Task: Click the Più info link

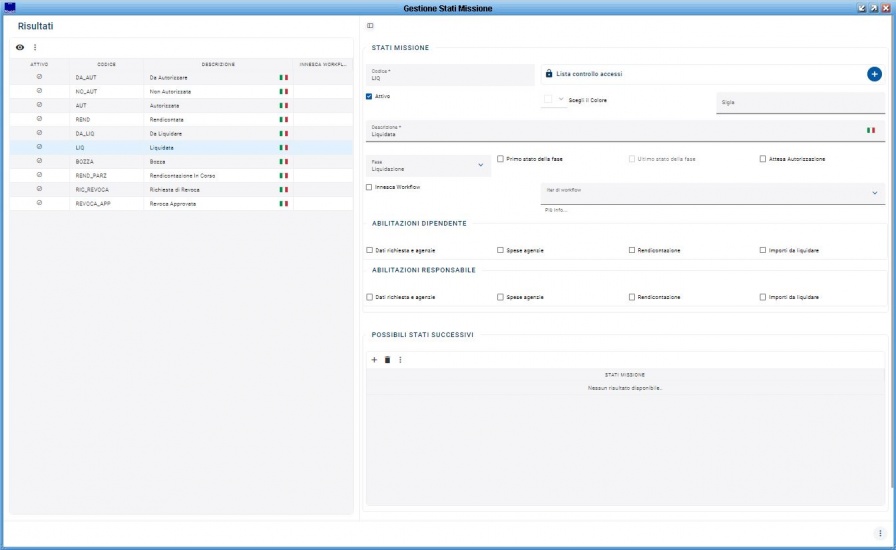Action: tap(556, 210)
